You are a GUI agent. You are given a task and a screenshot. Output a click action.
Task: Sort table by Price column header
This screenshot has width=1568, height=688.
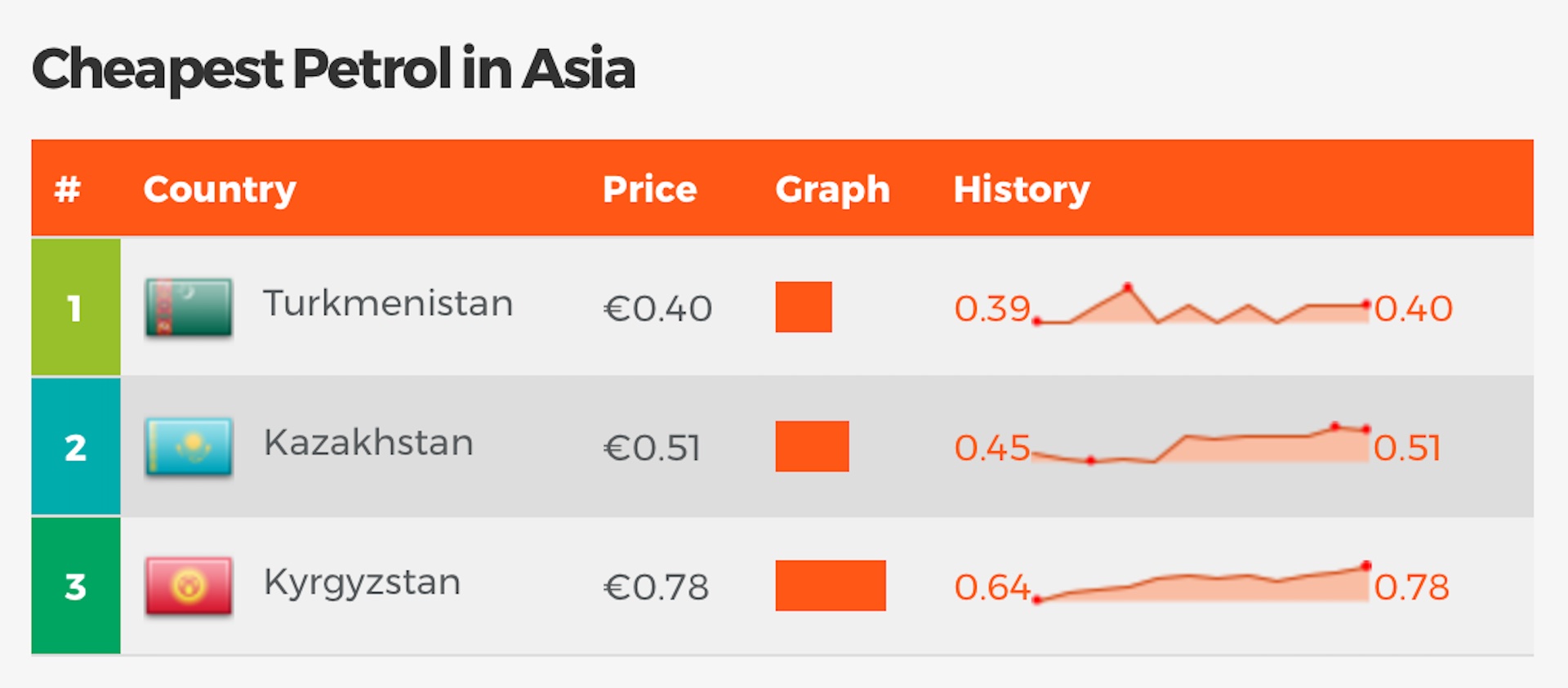pos(650,190)
